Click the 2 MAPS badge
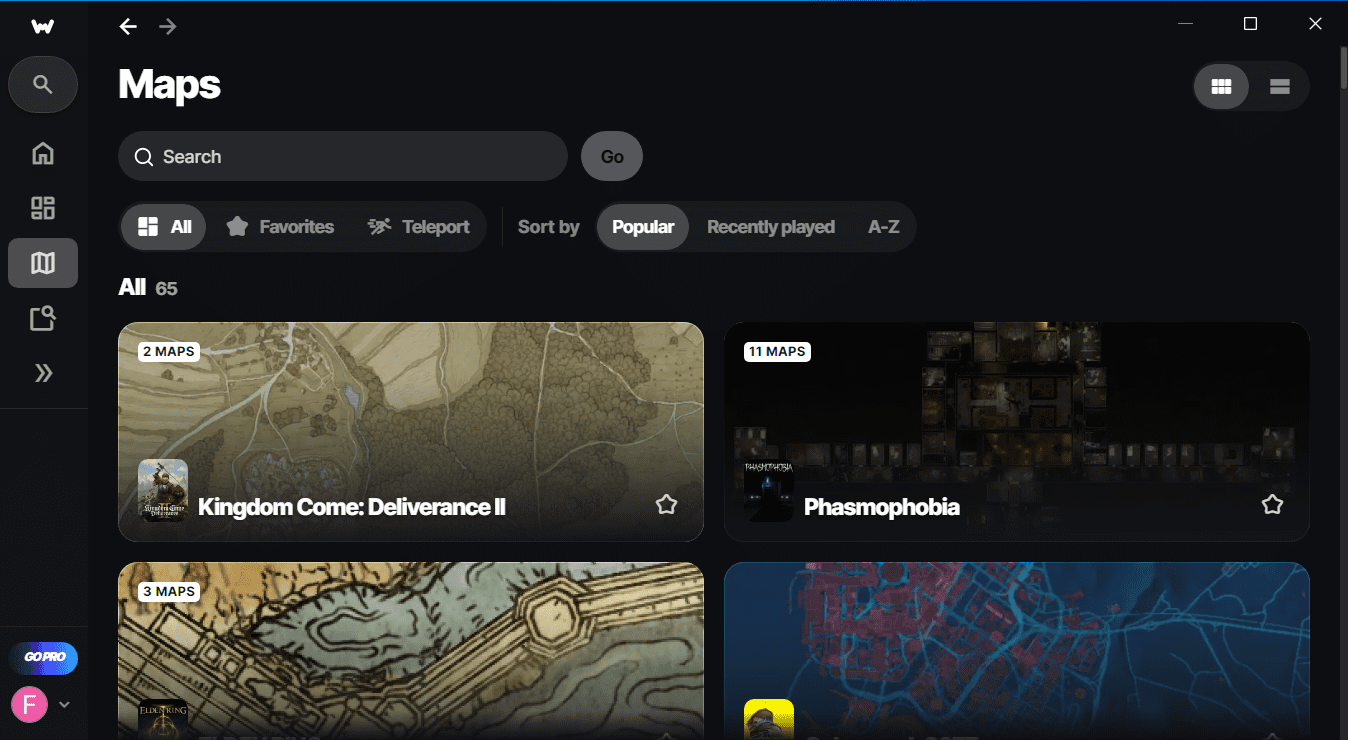1348x740 pixels. pos(169,351)
